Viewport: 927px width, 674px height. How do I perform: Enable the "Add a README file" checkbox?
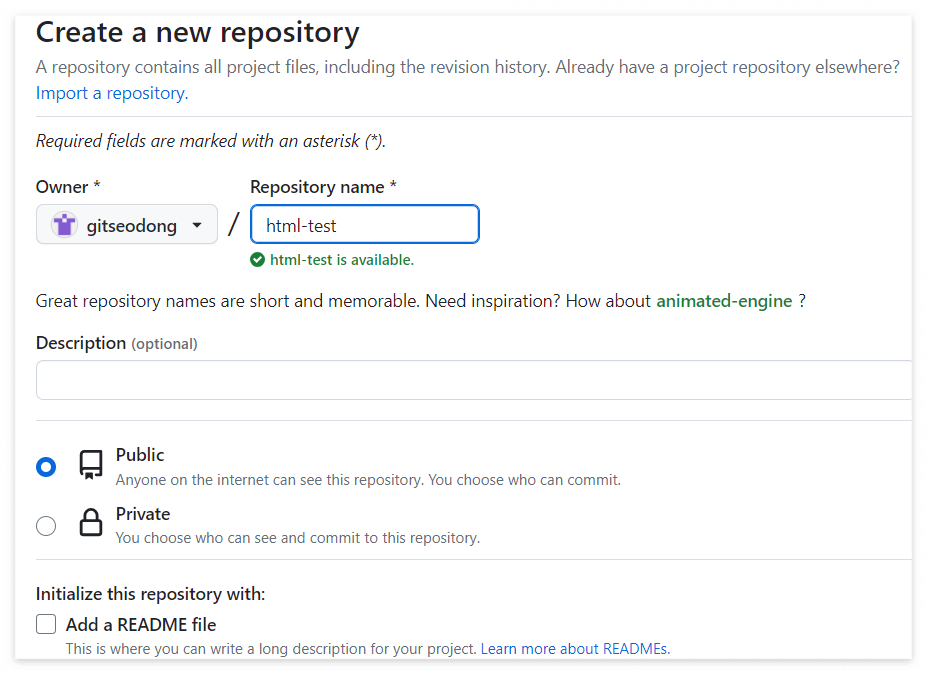click(x=46, y=623)
